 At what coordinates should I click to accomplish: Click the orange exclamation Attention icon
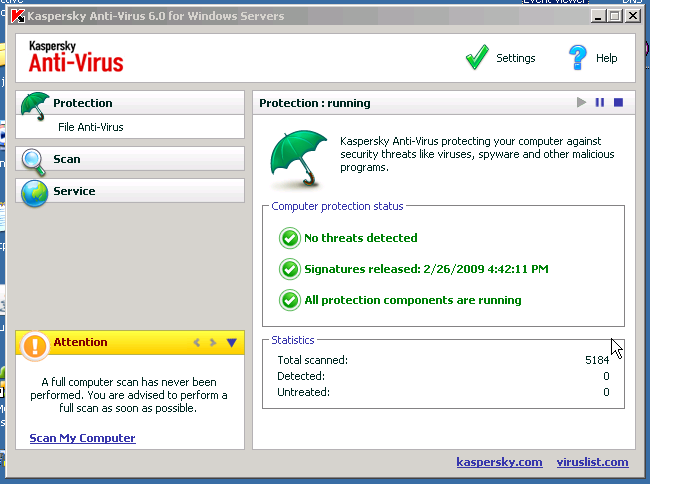(x=35, y=346)
